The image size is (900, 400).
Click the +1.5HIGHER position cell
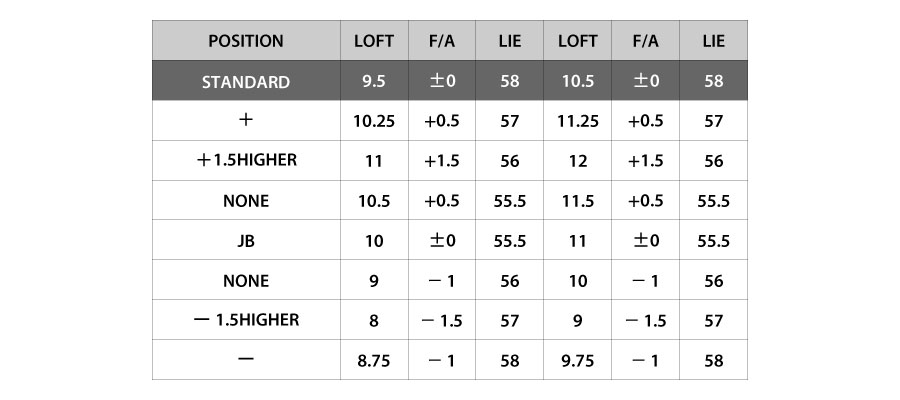coord(245,161)
